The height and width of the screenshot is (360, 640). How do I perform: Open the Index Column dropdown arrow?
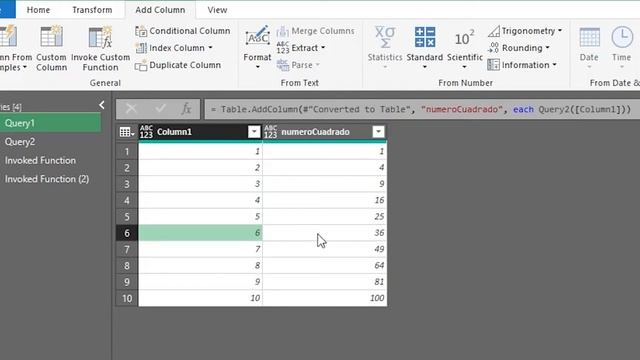point(211,48)
